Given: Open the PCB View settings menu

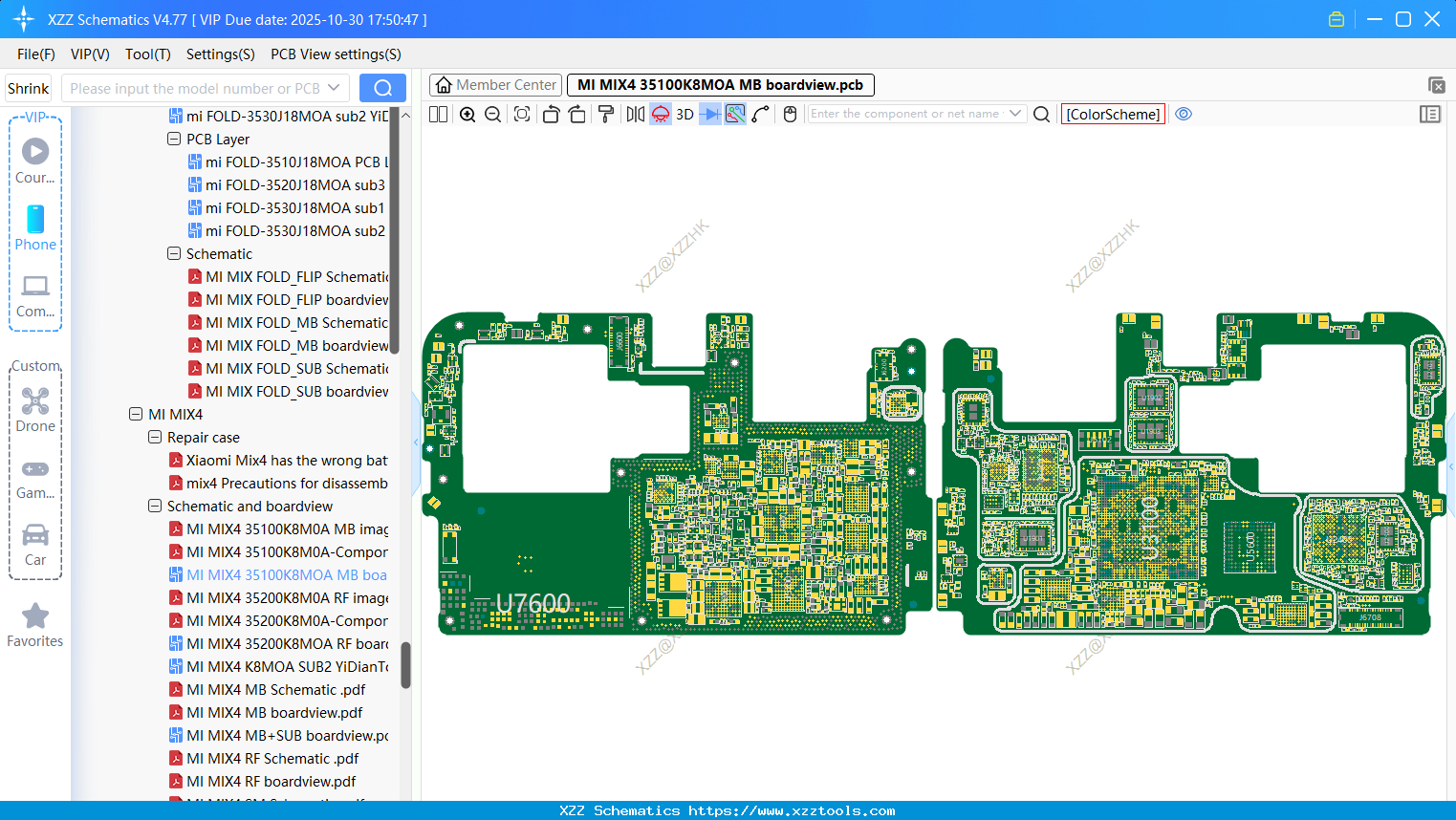Looking at the screenshot, I should coord(336,54).
